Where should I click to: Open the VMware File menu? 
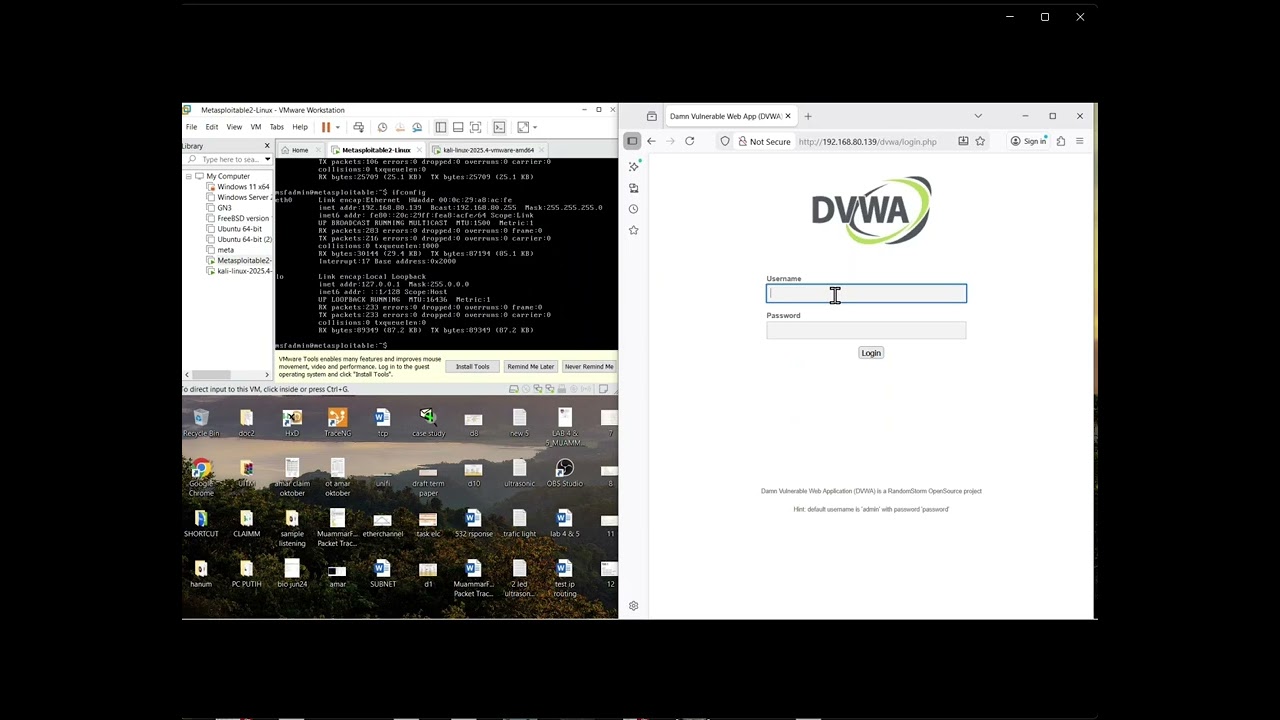(x=191, y=127)
